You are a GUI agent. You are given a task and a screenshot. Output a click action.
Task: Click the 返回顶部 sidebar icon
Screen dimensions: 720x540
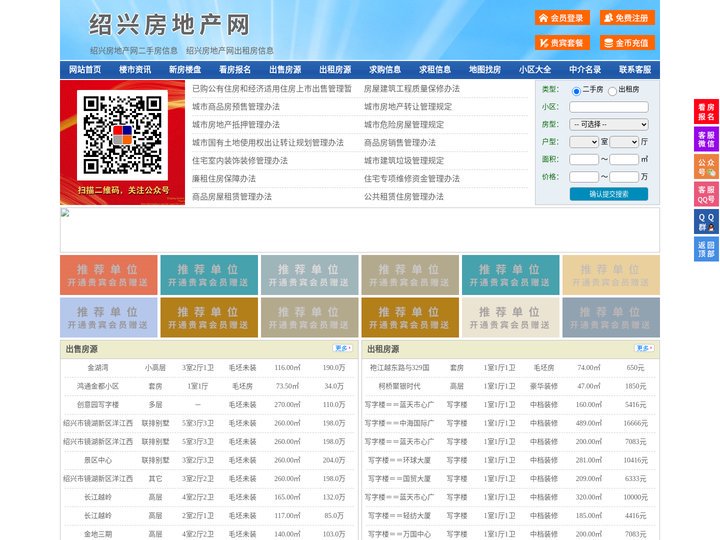click(x=706, y=249)
